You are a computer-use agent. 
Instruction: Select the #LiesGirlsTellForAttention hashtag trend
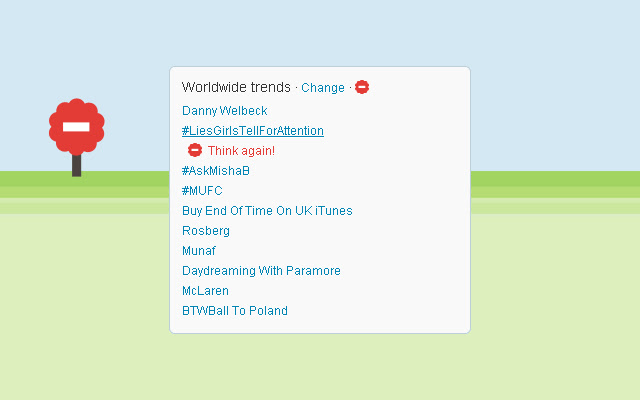click(x=253, y=131)
